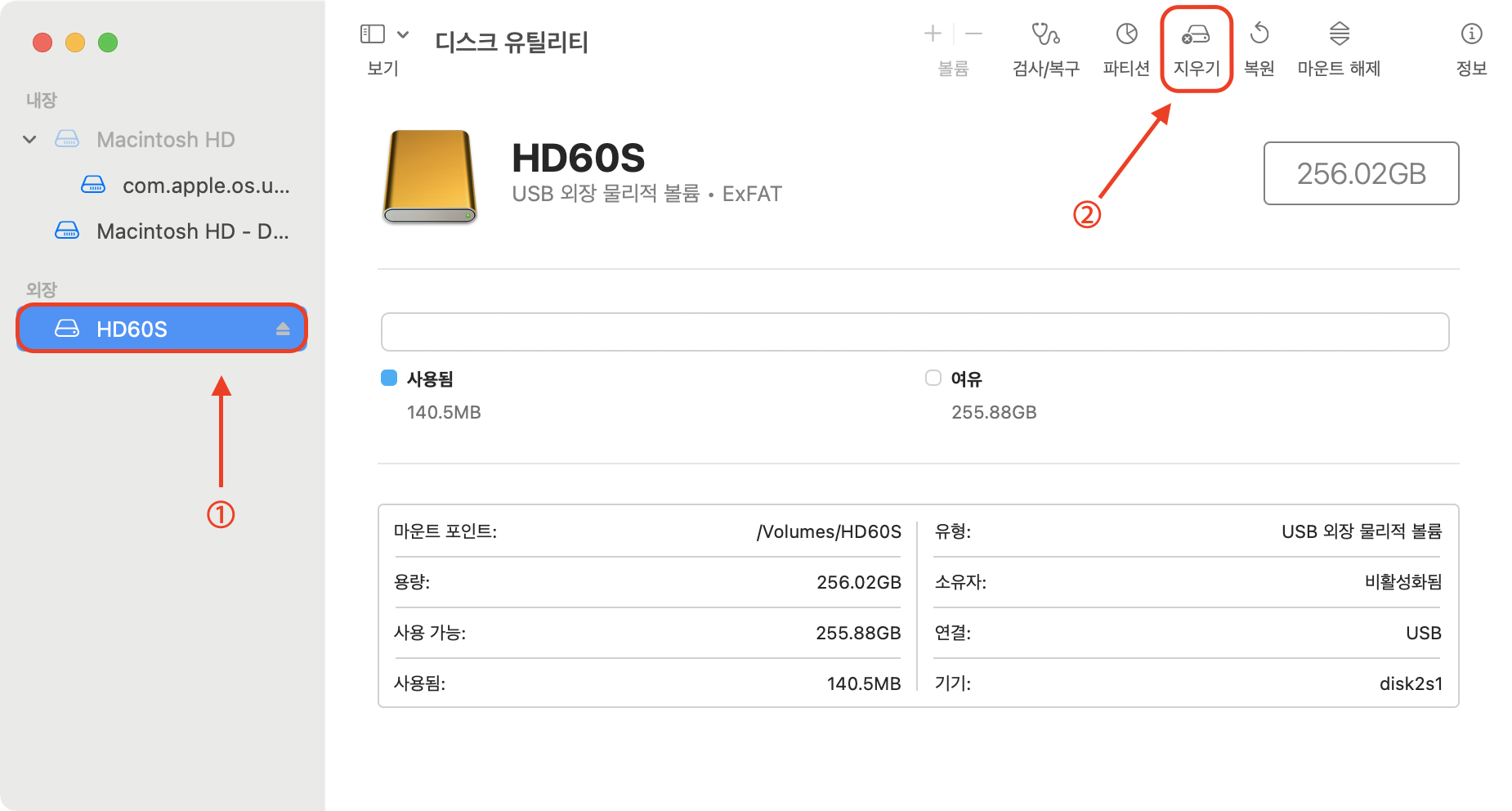The image size is (1512, 811).
Task: Click the large orange HD60S drive image
Action: tap(430, 177)
